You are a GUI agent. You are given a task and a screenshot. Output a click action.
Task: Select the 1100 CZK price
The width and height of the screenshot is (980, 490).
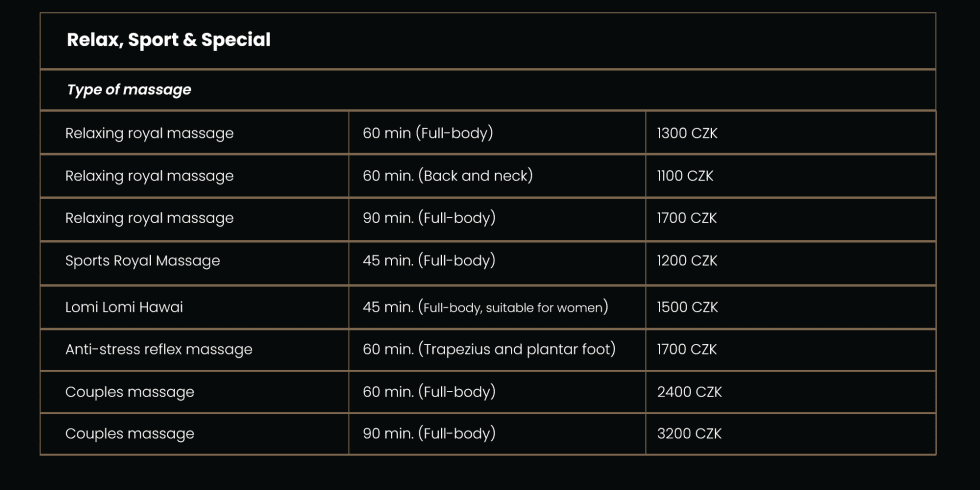(x=684, y=176)
